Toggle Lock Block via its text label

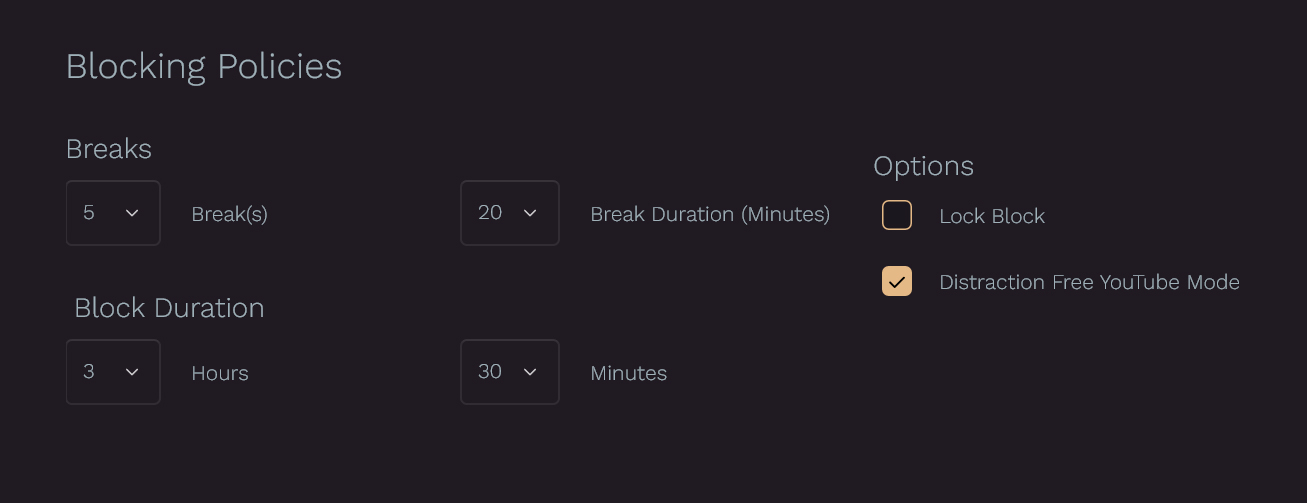coord(992,216)
